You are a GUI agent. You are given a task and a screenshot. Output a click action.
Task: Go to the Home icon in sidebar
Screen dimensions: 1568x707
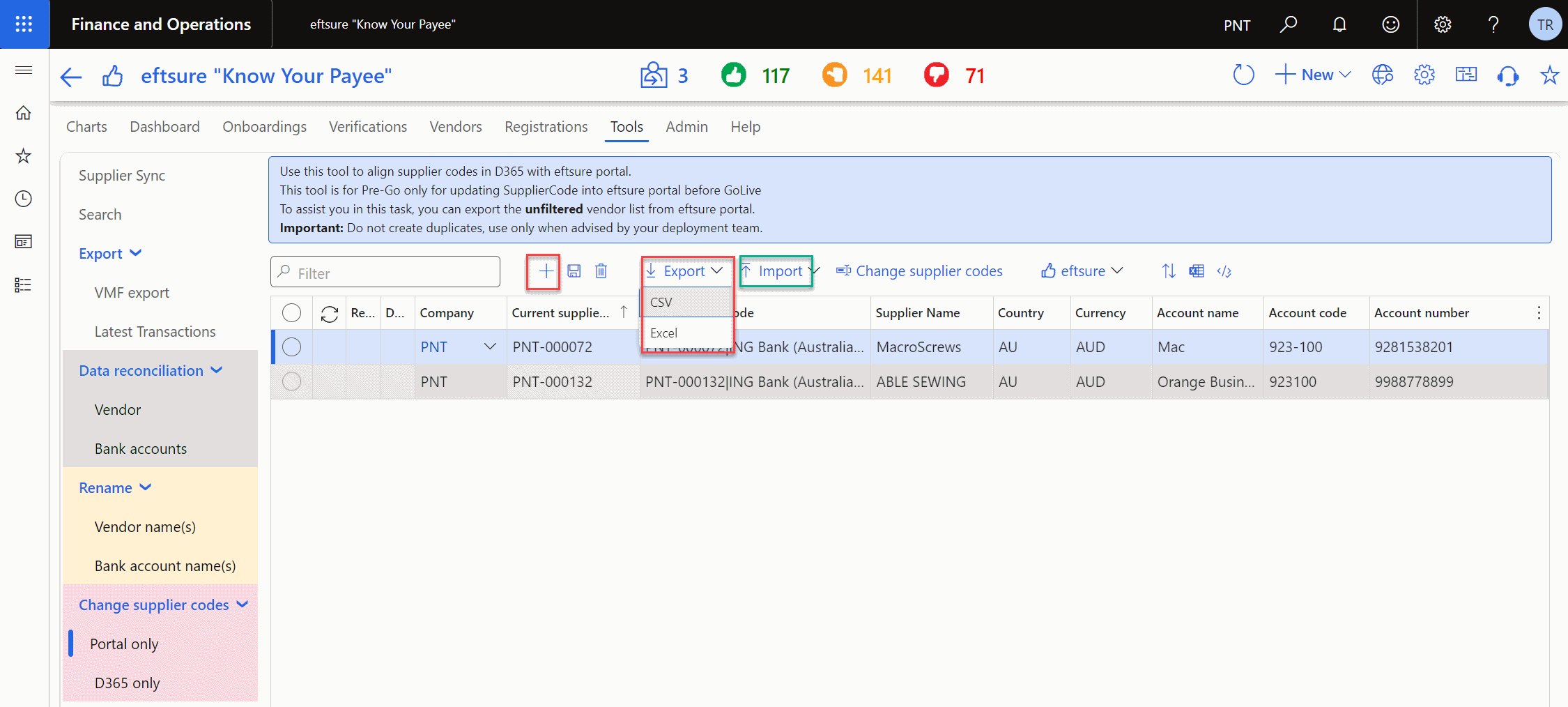[x=24, y=113]
